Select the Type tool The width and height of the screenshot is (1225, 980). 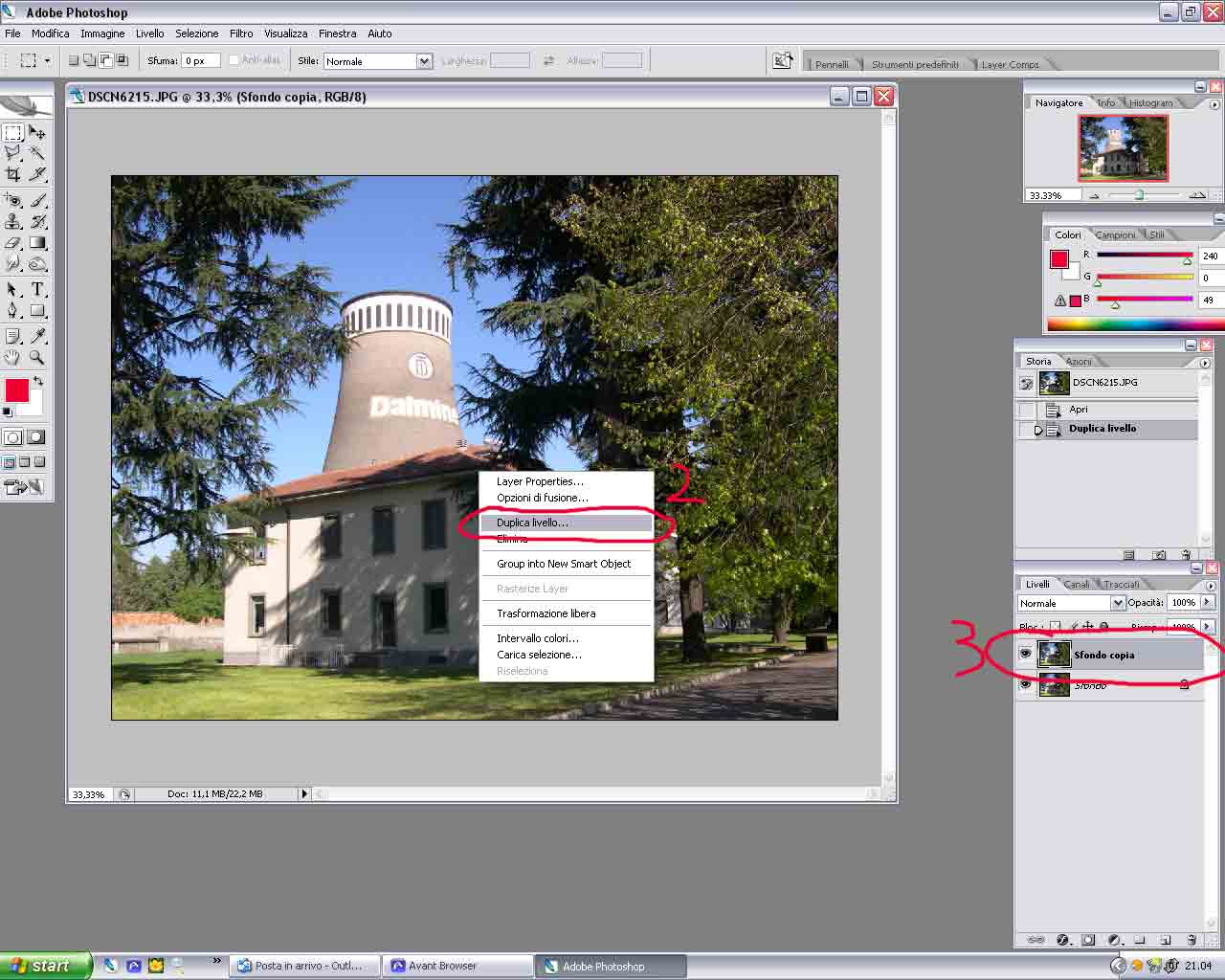tap(37, 289)
